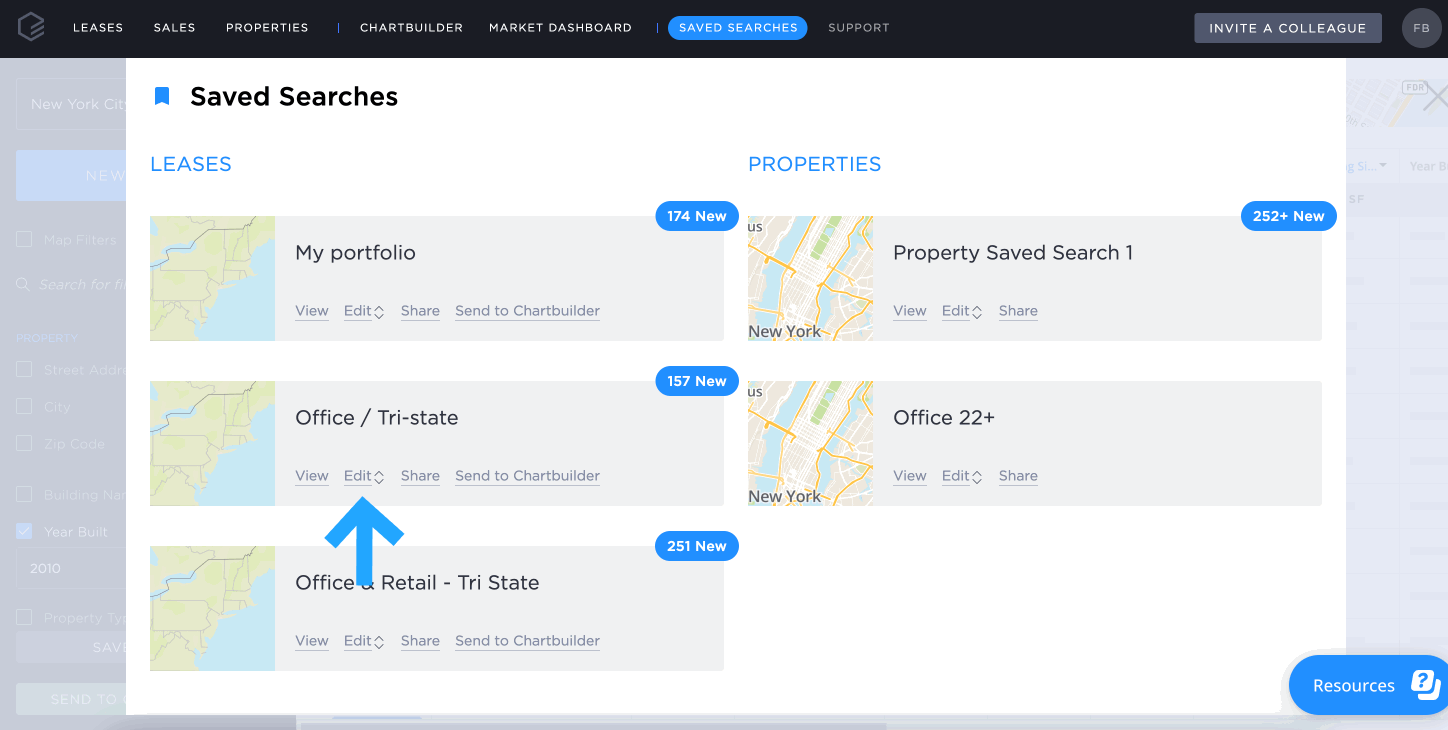Expand the Edit dropdown for Office / Tri-state
1448x730 pixels.
tap(364, 476)
